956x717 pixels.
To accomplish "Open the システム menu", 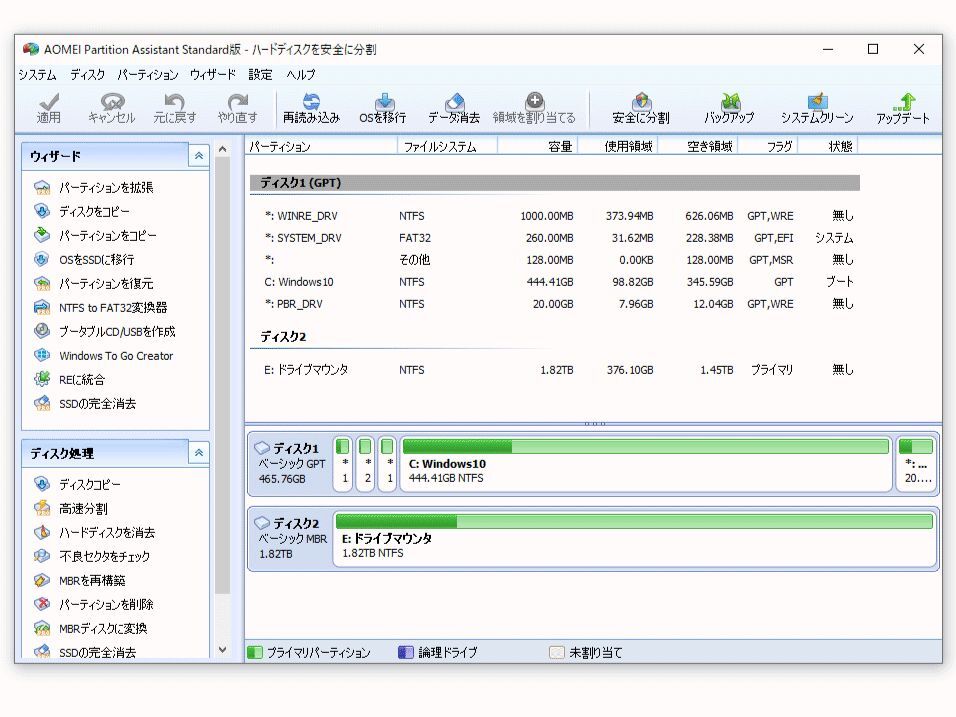I will coord(37,75).
